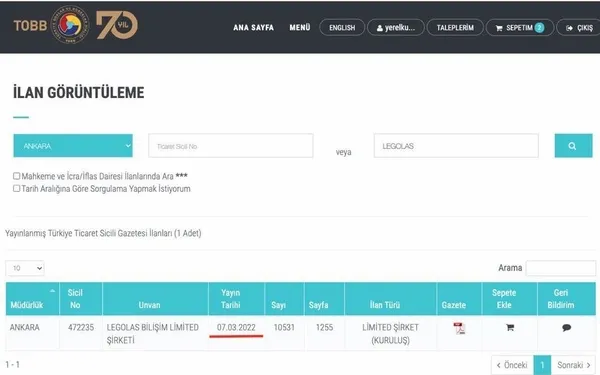Open feedback speech bubble for LEGOLAS row

(567, 328)
